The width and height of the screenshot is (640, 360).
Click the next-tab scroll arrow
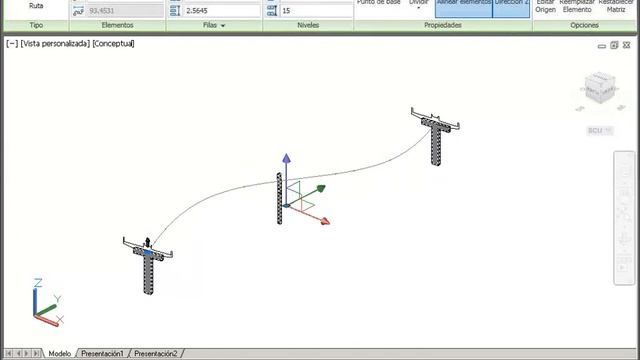pyautogui.click(x=27, y=353)
